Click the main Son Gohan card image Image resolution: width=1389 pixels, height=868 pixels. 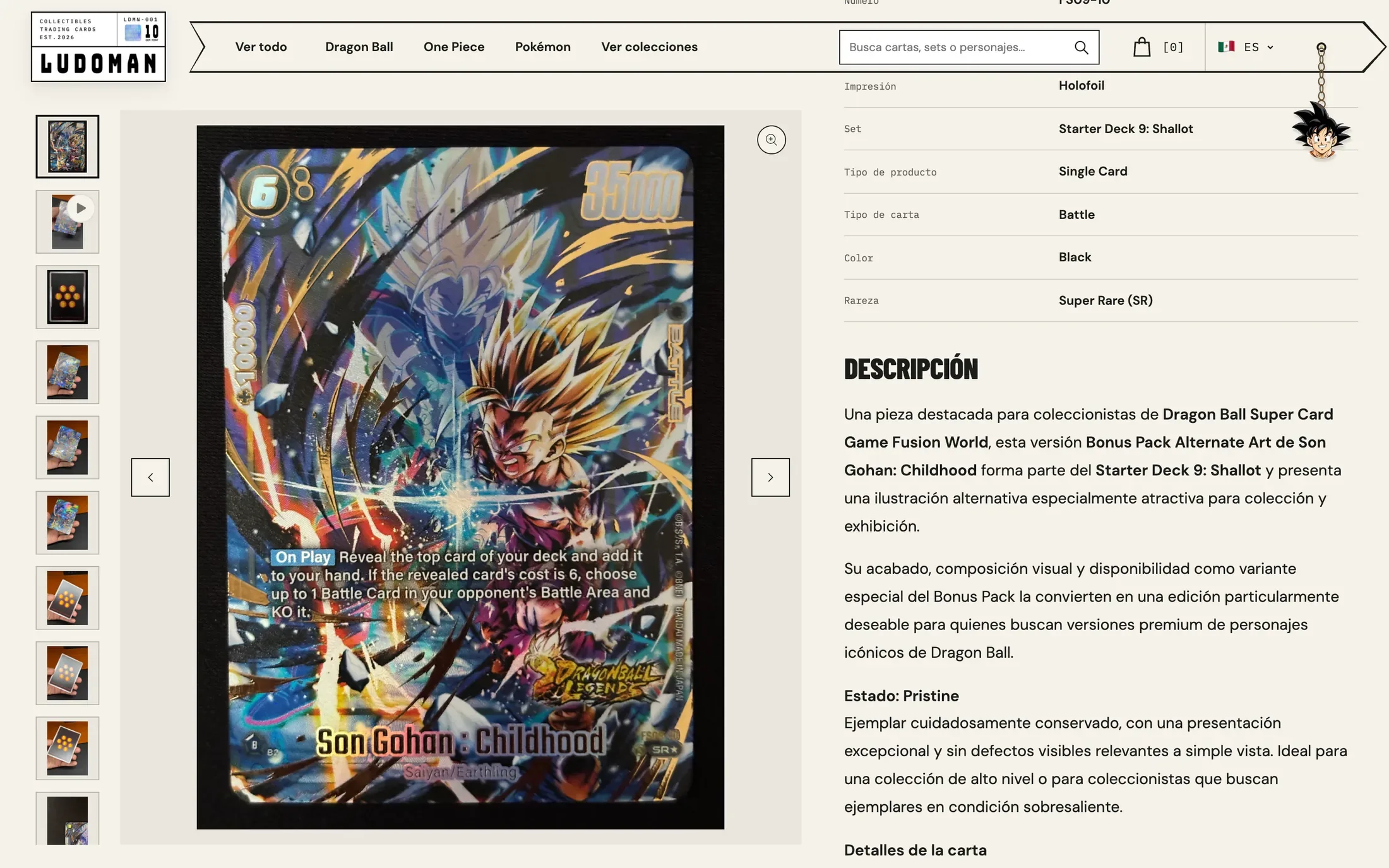(460, 477)
